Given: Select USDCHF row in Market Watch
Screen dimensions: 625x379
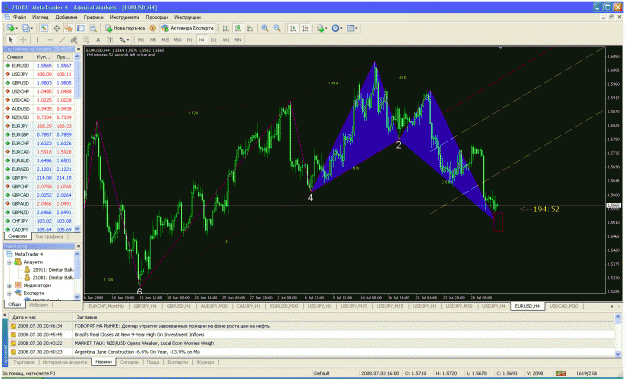Looking at the screenshot, I should [39, 91].
